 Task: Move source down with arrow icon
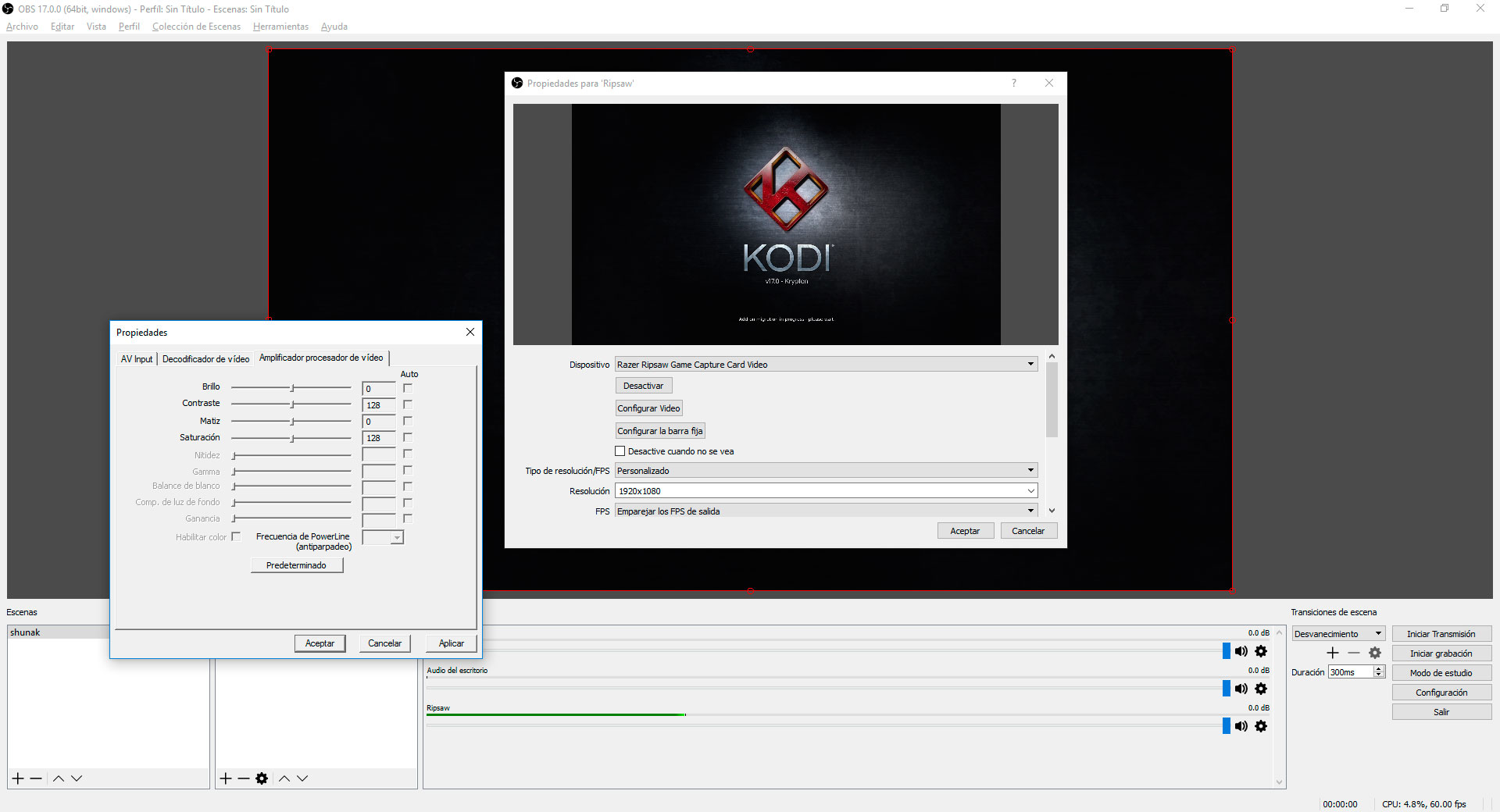302,778
